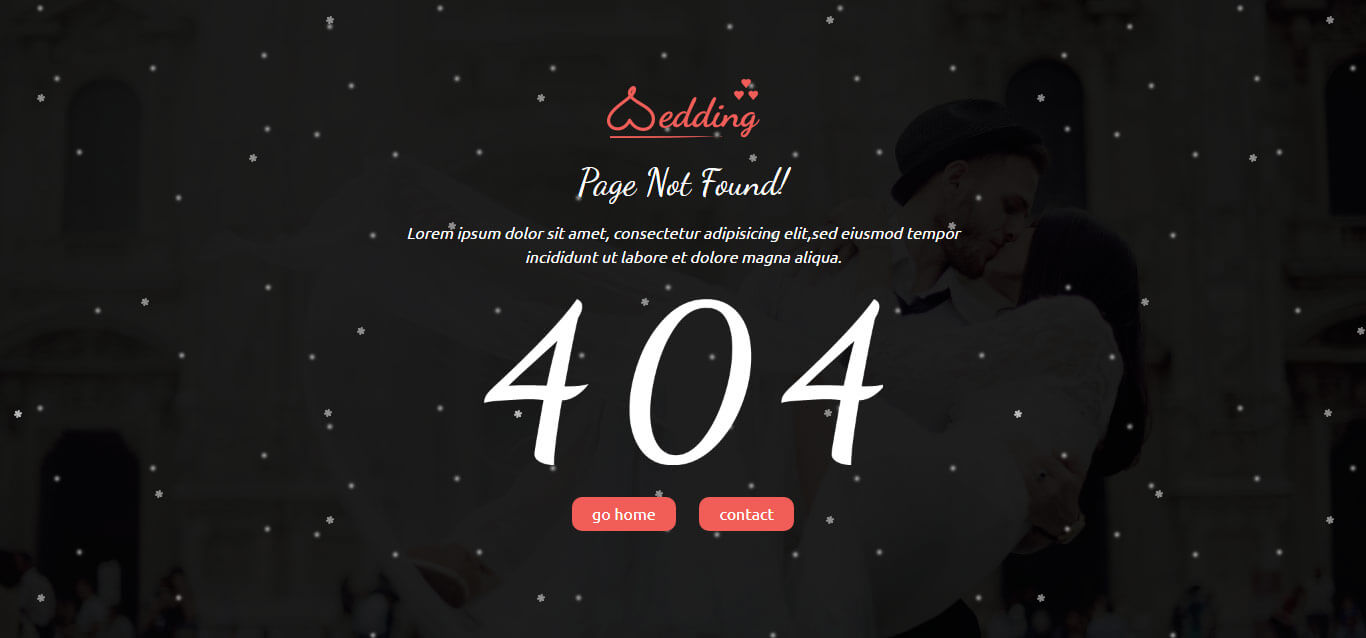
Task: Select the 'incididunt ut labore' text line
Action: point(684,258)
